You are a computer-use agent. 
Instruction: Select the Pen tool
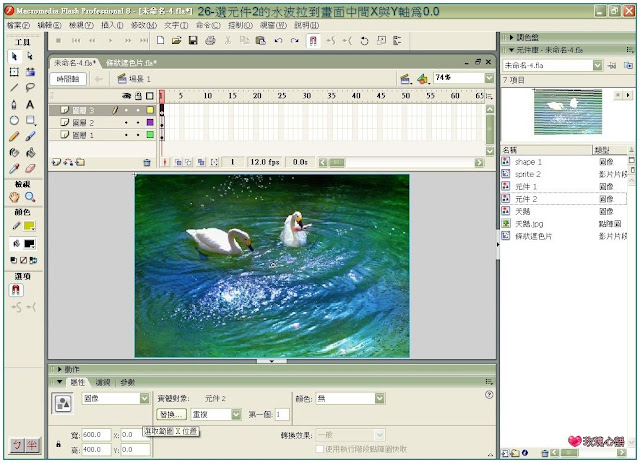14,105
